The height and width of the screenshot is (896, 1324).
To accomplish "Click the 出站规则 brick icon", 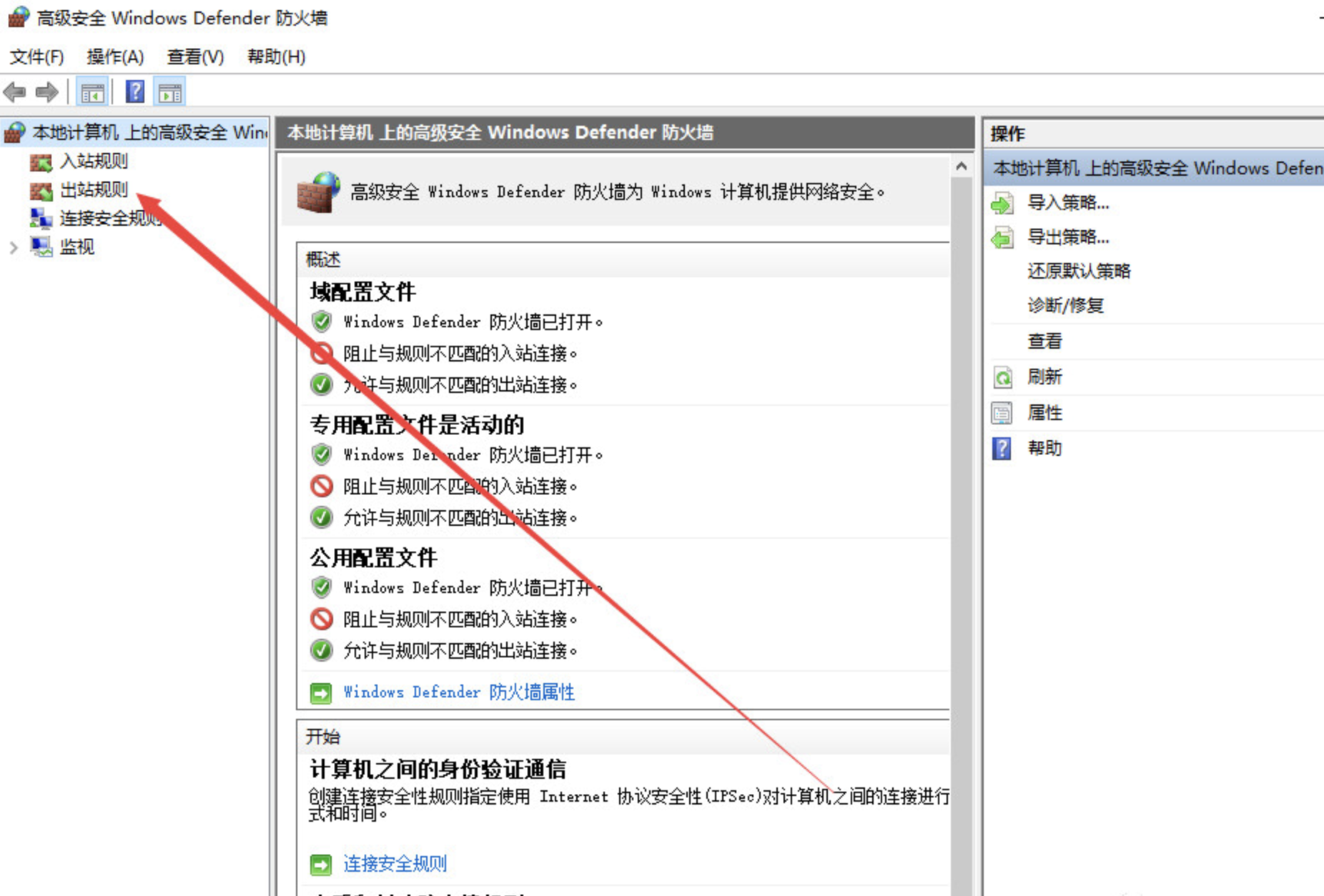I will [41, 191].
